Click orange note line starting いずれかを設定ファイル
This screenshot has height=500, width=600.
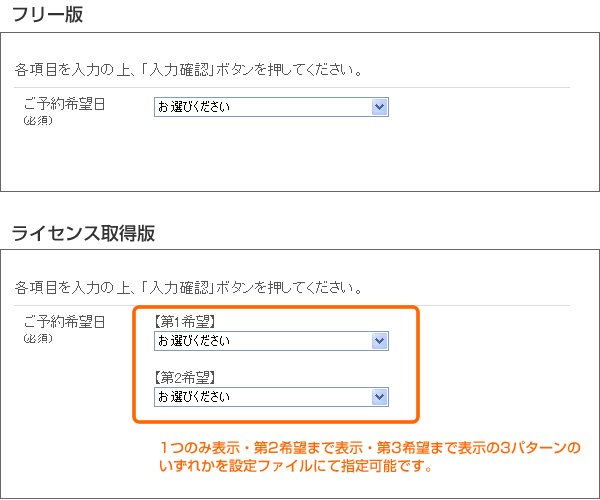pos(295,466)
